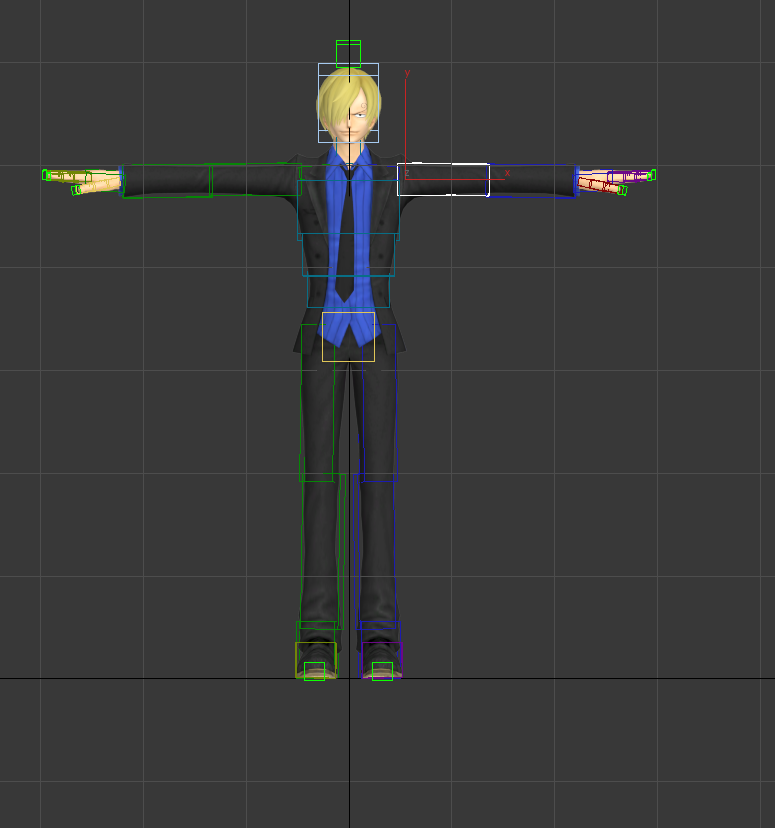Screen dimensions: 775x828
Task: Click the green fingertip bone at far left
Action: tap(46, 175)
